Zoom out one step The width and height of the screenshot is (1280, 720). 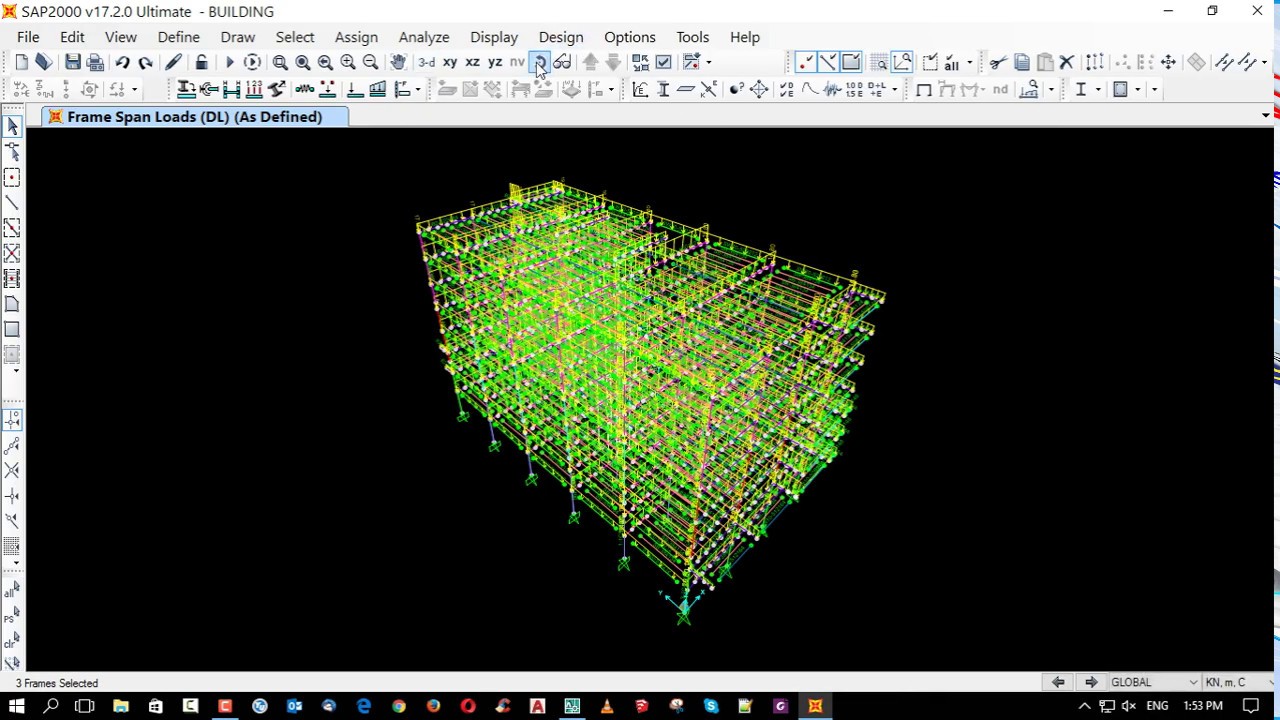pyautogui.click(x=370, y=62)
